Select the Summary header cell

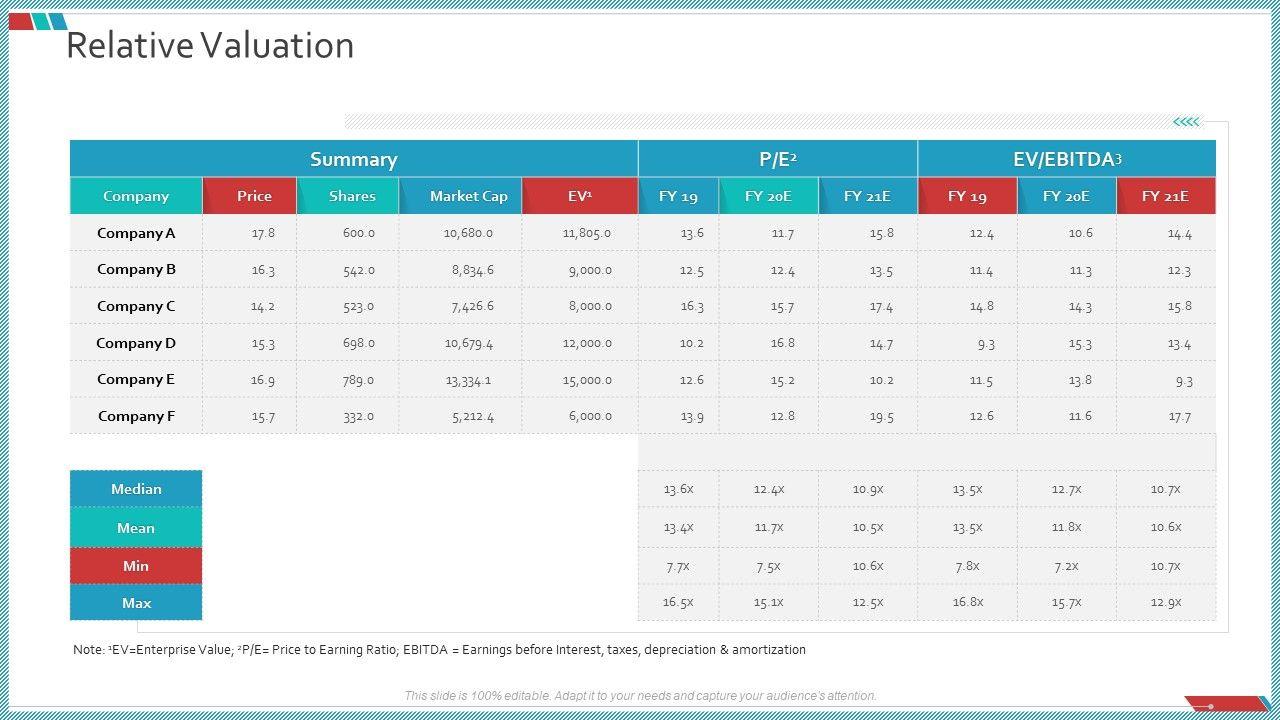point(353,159)
